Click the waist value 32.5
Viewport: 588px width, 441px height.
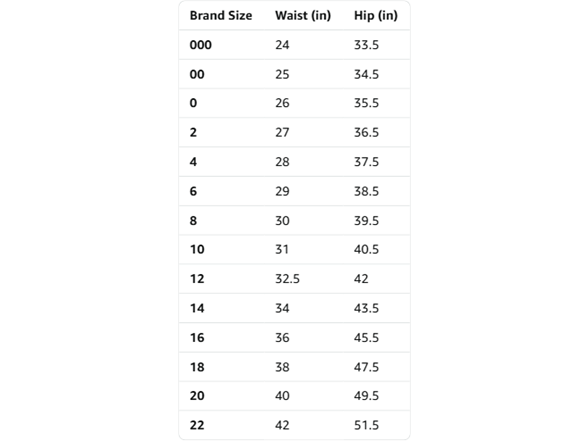288,279
